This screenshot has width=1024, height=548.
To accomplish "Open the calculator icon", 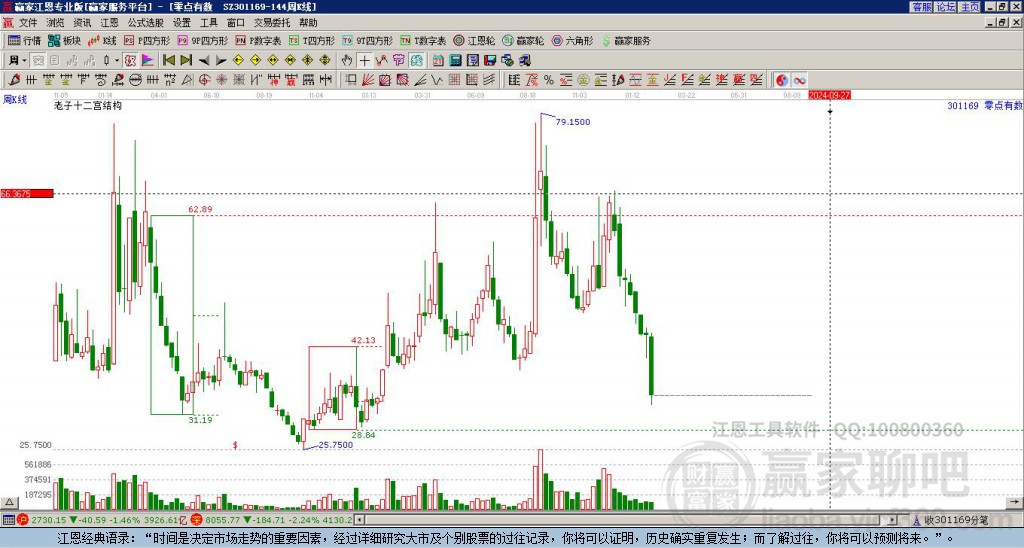I will coord(455,61).
